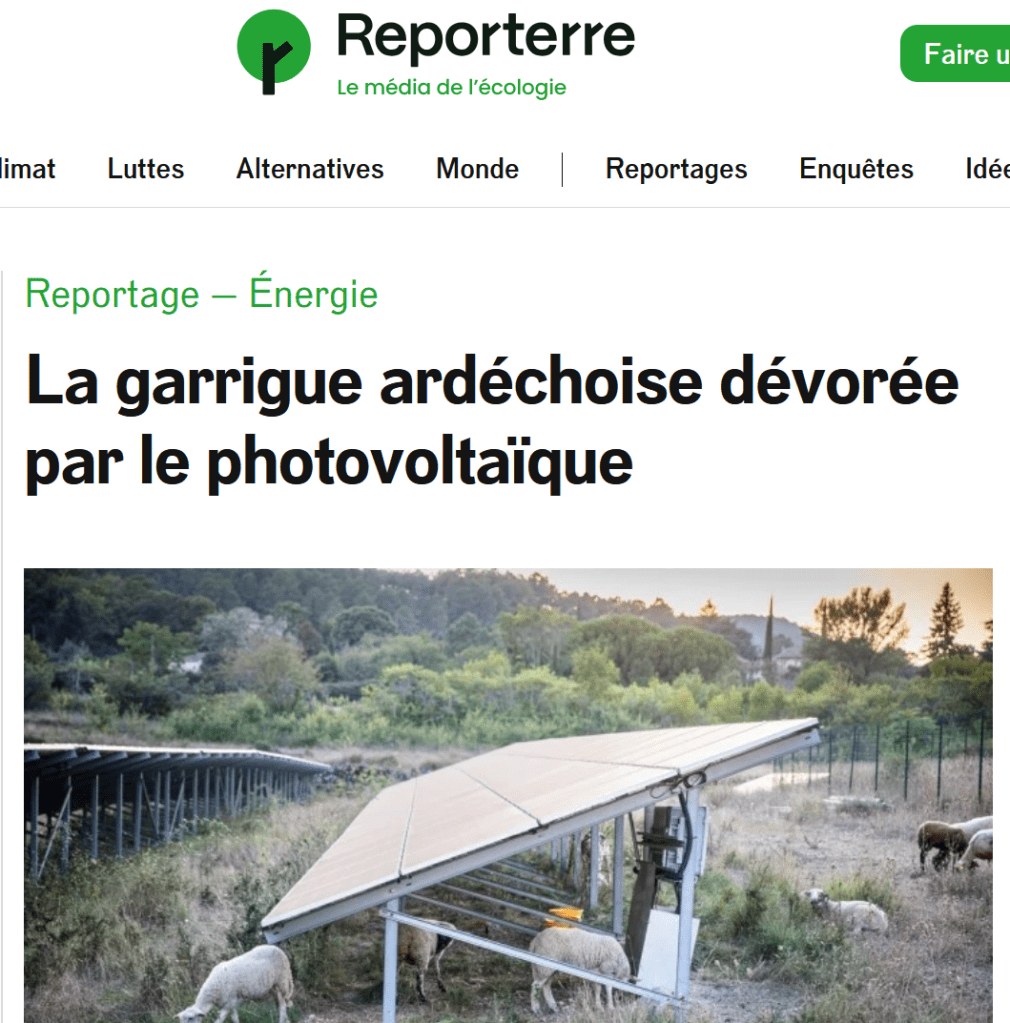Click the green 'Énergie' topic label
This screenshot has height=1023, width=1010.
point(313,292)
